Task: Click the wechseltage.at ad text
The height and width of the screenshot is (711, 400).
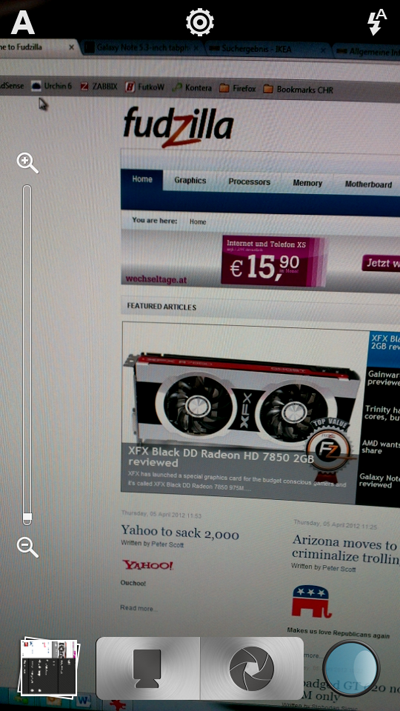Action: point(156,280)
